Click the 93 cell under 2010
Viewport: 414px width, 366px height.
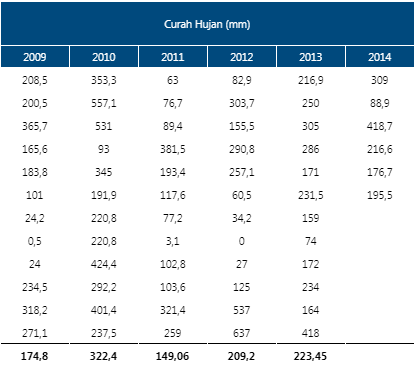click(x=104, y=149)
